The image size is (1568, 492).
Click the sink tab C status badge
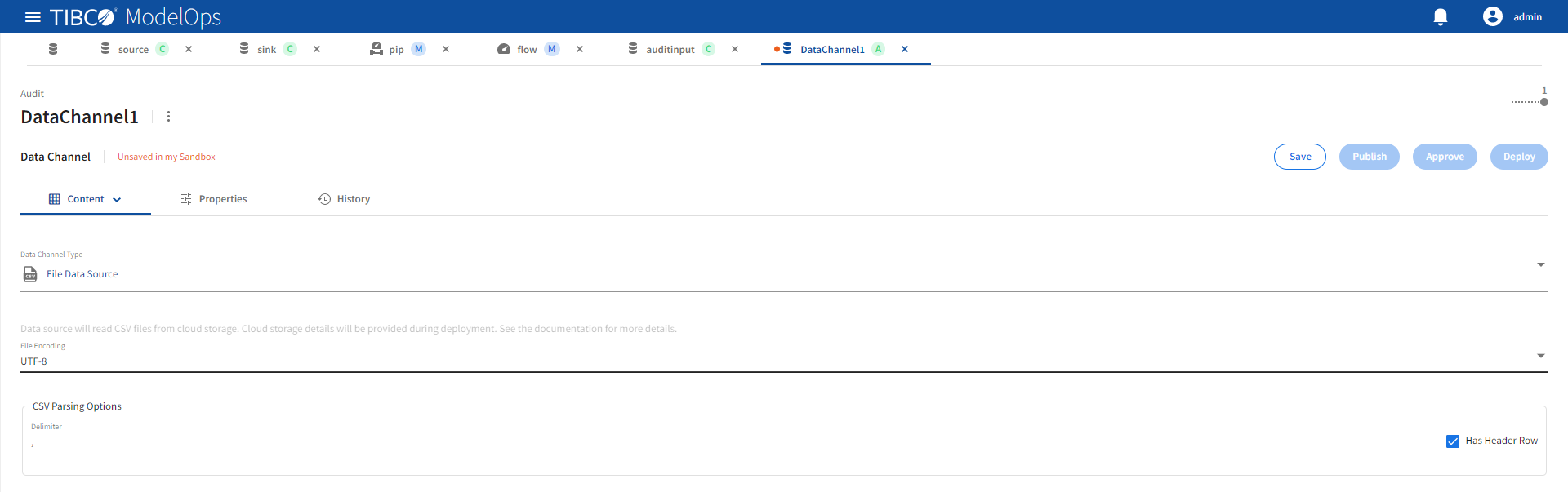(290, 49)
